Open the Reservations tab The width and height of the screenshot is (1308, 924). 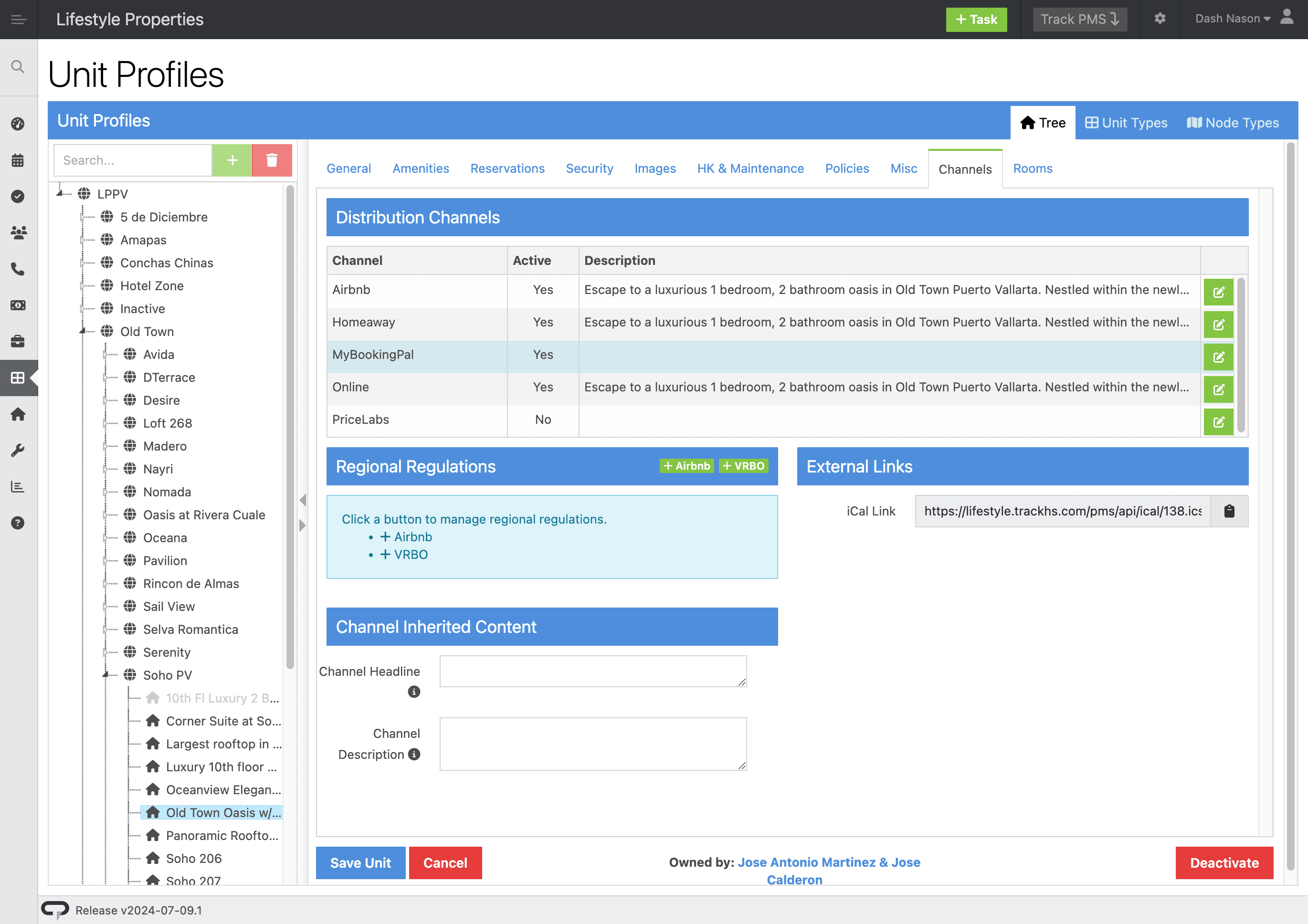507,168
